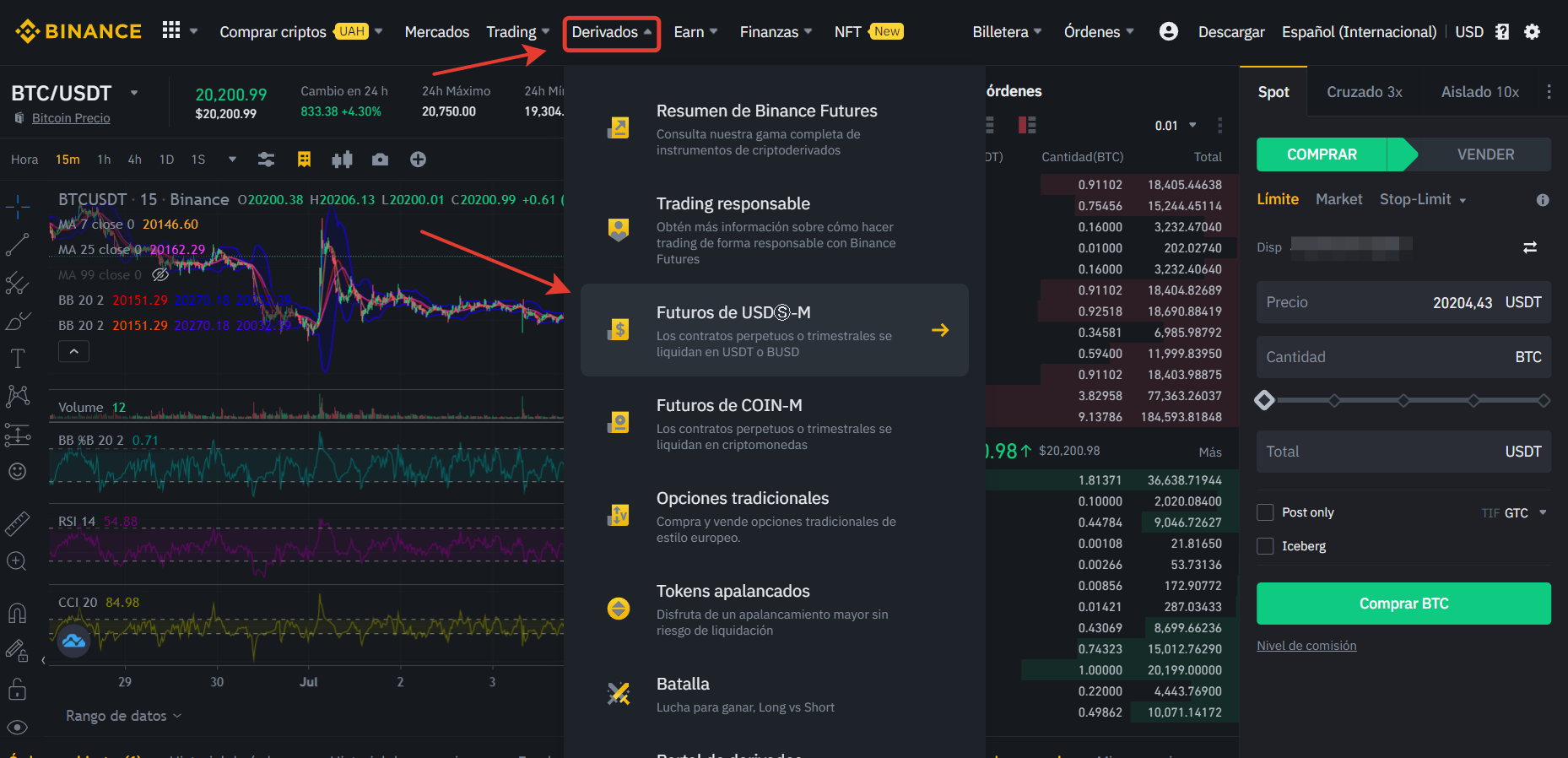This screenshot has height=758, width=1568.
Task: Click the cloud save chart icon
Action: (73, 642)
